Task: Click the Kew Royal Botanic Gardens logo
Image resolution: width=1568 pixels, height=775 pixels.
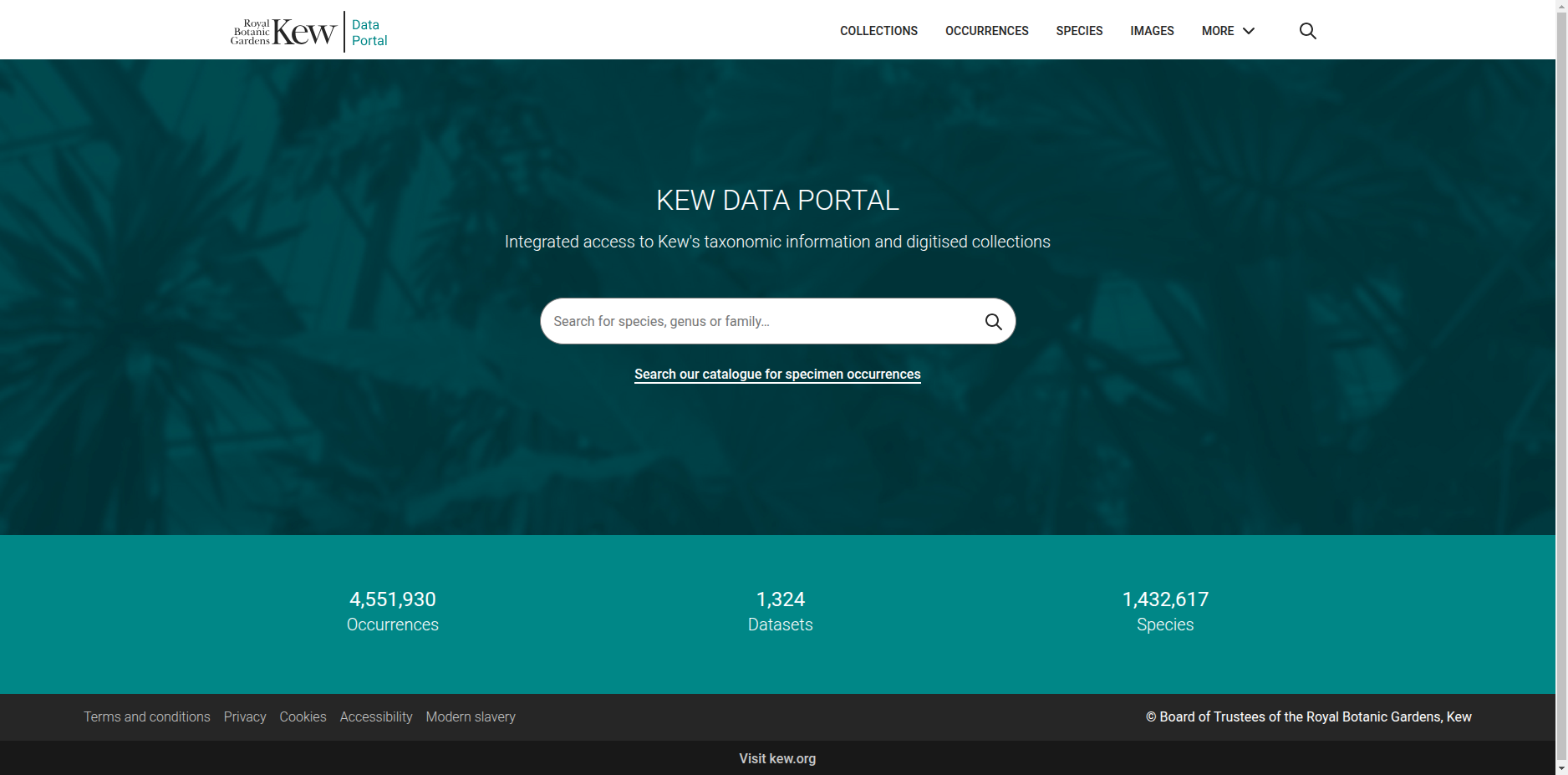Action: (x=283, y=32)
